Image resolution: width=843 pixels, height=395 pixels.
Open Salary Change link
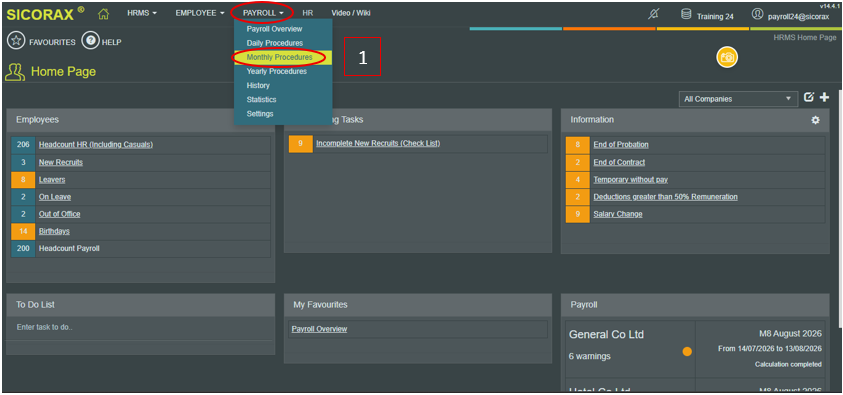click(x=618, y=214)
